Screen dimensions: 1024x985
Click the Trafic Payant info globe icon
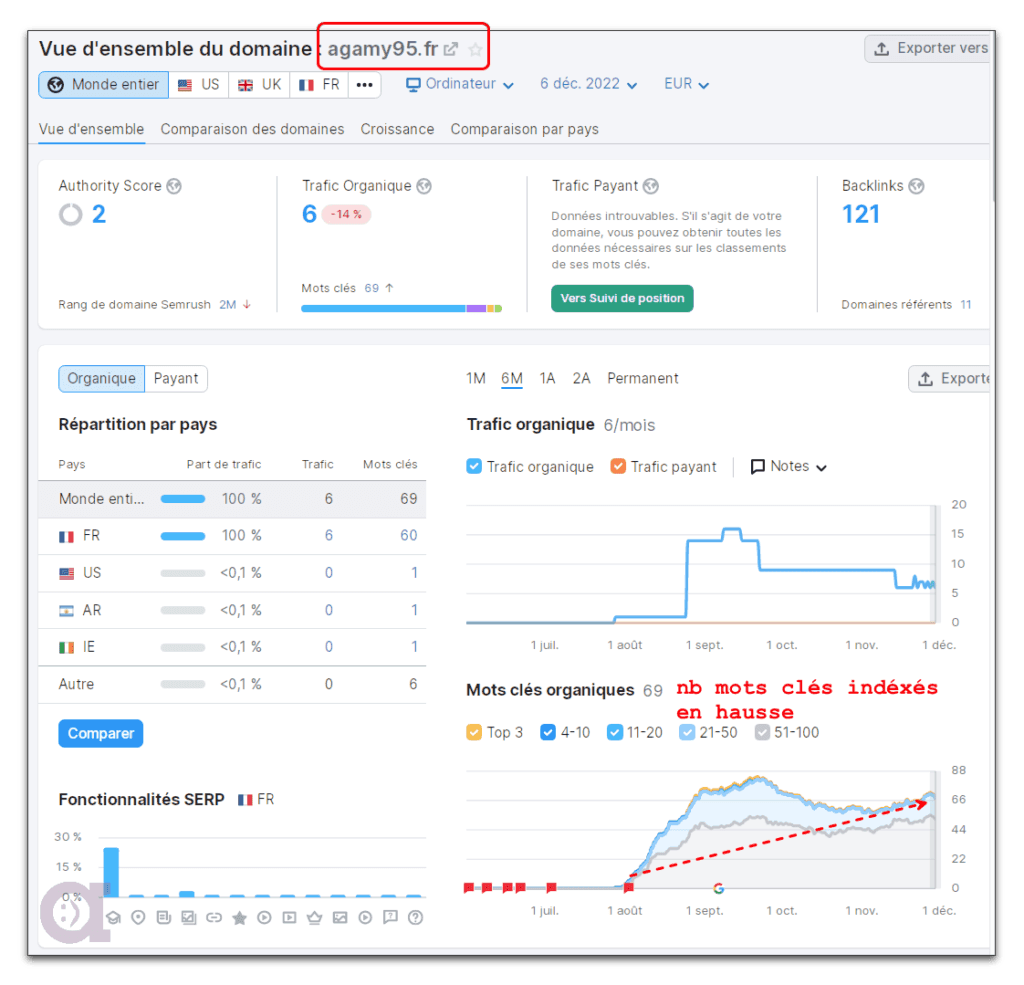(651, 186)
